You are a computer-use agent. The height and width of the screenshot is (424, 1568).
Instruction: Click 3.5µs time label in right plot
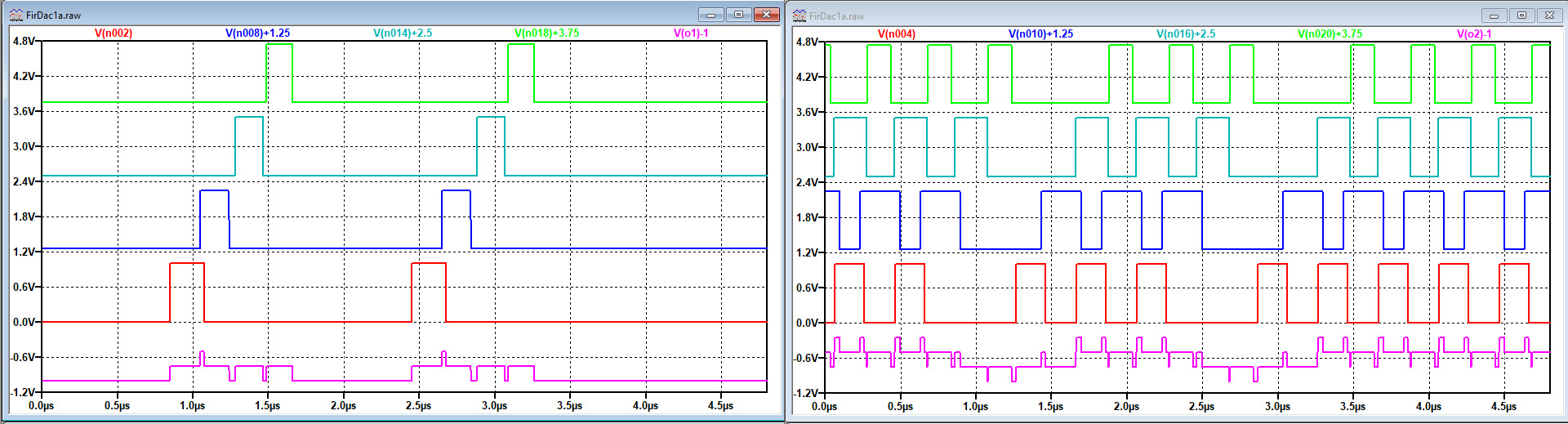1352,406
